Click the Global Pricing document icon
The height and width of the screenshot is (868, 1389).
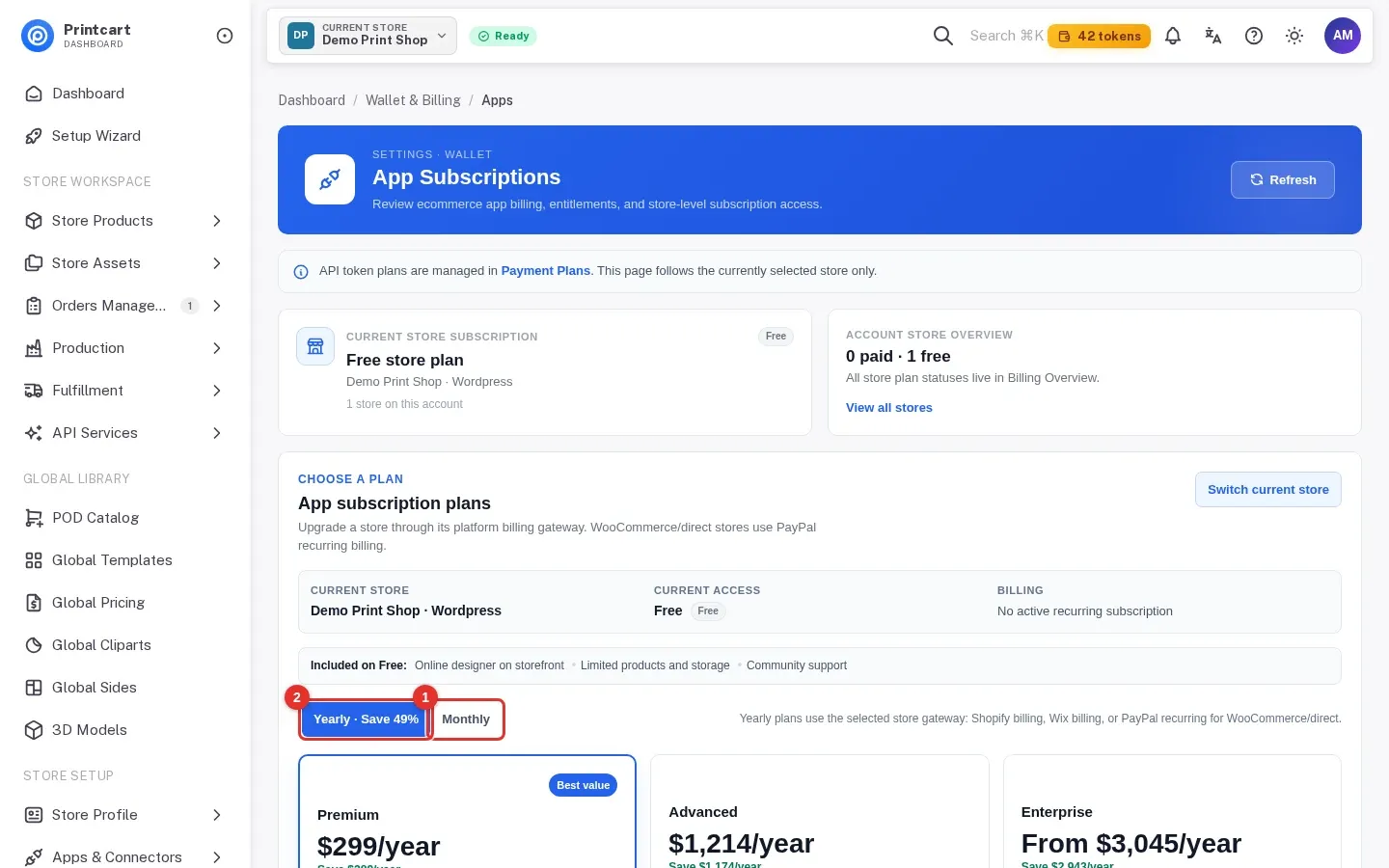click(34, 603)
